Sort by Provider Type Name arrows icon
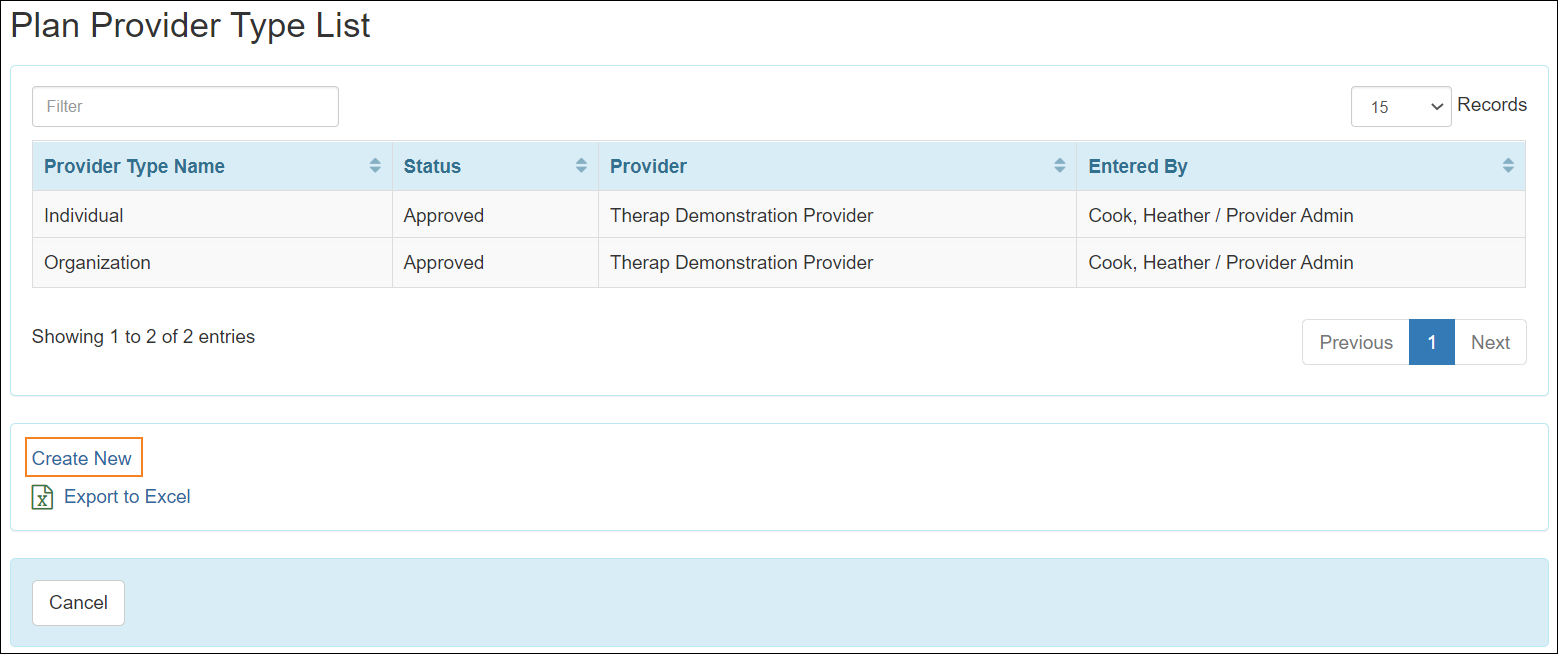The height and width of the screenshot is (654, 1558). pos(375,166)
